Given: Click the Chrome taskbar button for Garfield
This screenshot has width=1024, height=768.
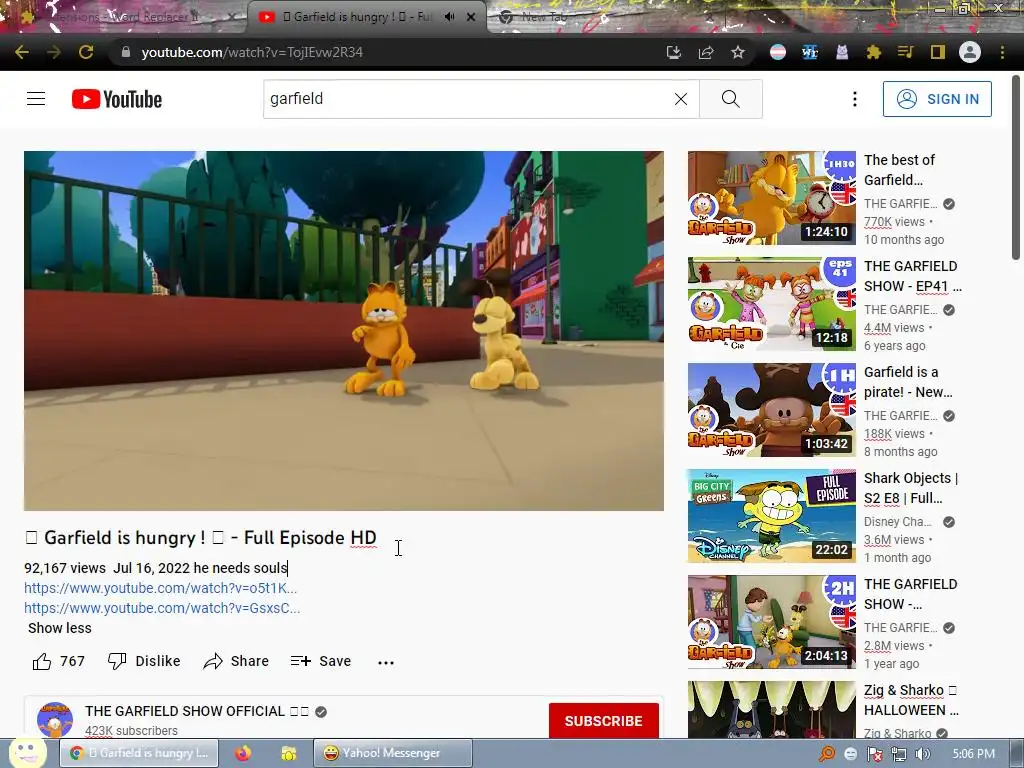Looking at the screenshot, I should coord(138,753).
